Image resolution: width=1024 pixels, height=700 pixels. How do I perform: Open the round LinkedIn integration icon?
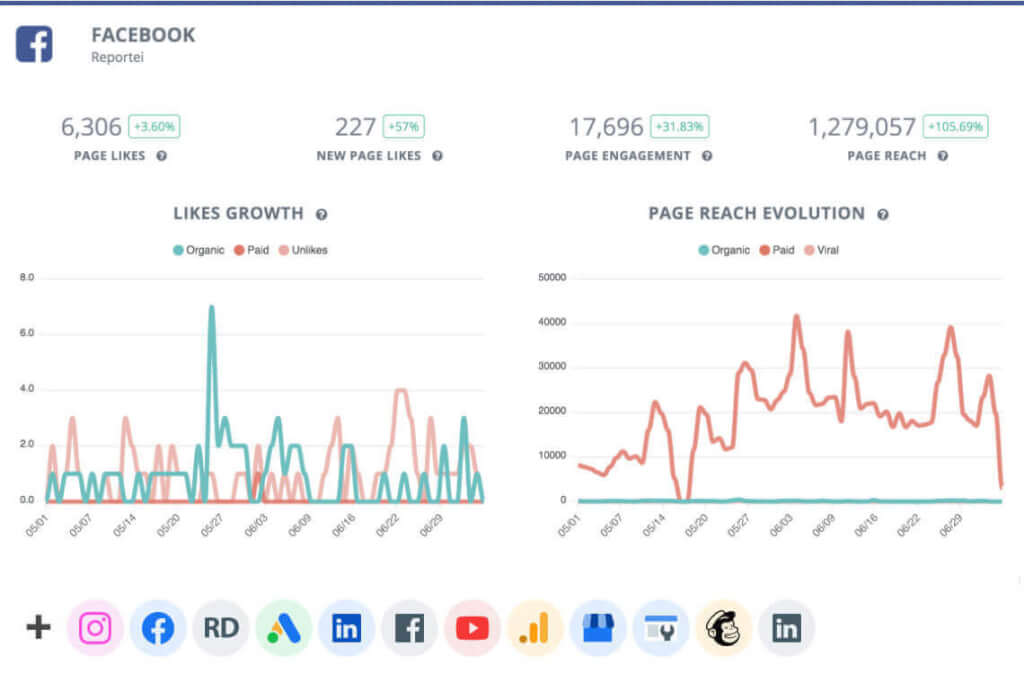pos(346,628)
